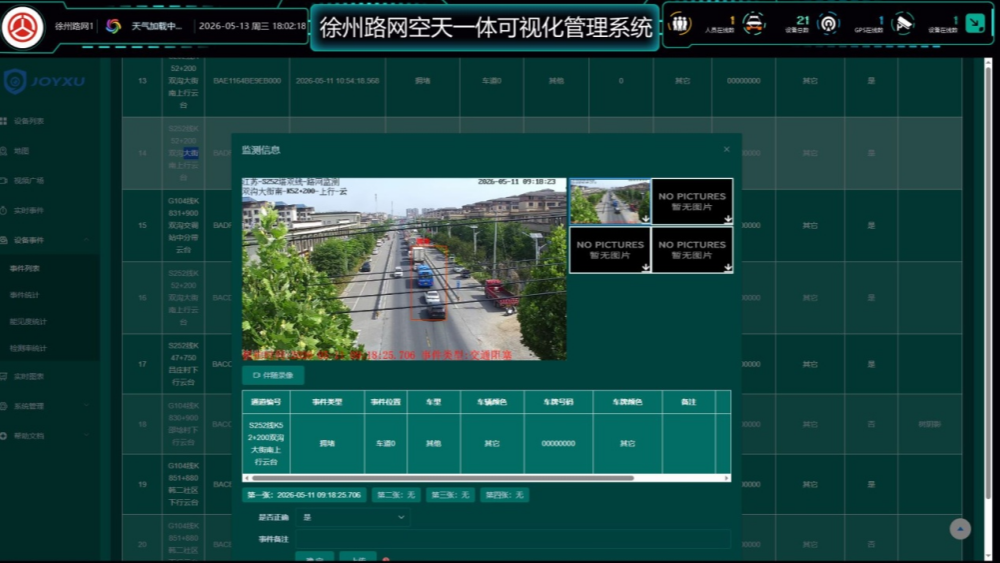Image resolution: width=1000 pixels, height=563 pixels.
Task: Click the 实时事件 clock icon in sidebar
Action: [x=4, y=210]
